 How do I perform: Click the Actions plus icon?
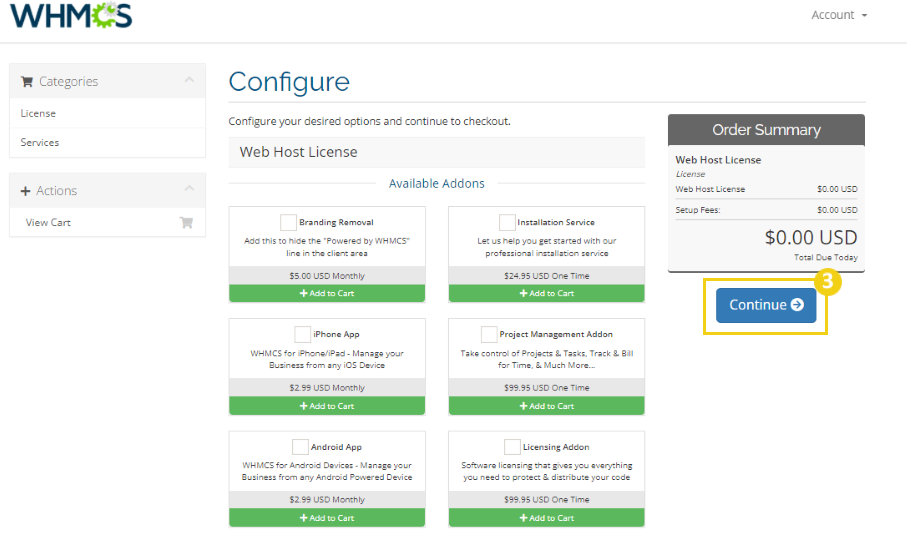pyautogui.click(x=25, y=191)
